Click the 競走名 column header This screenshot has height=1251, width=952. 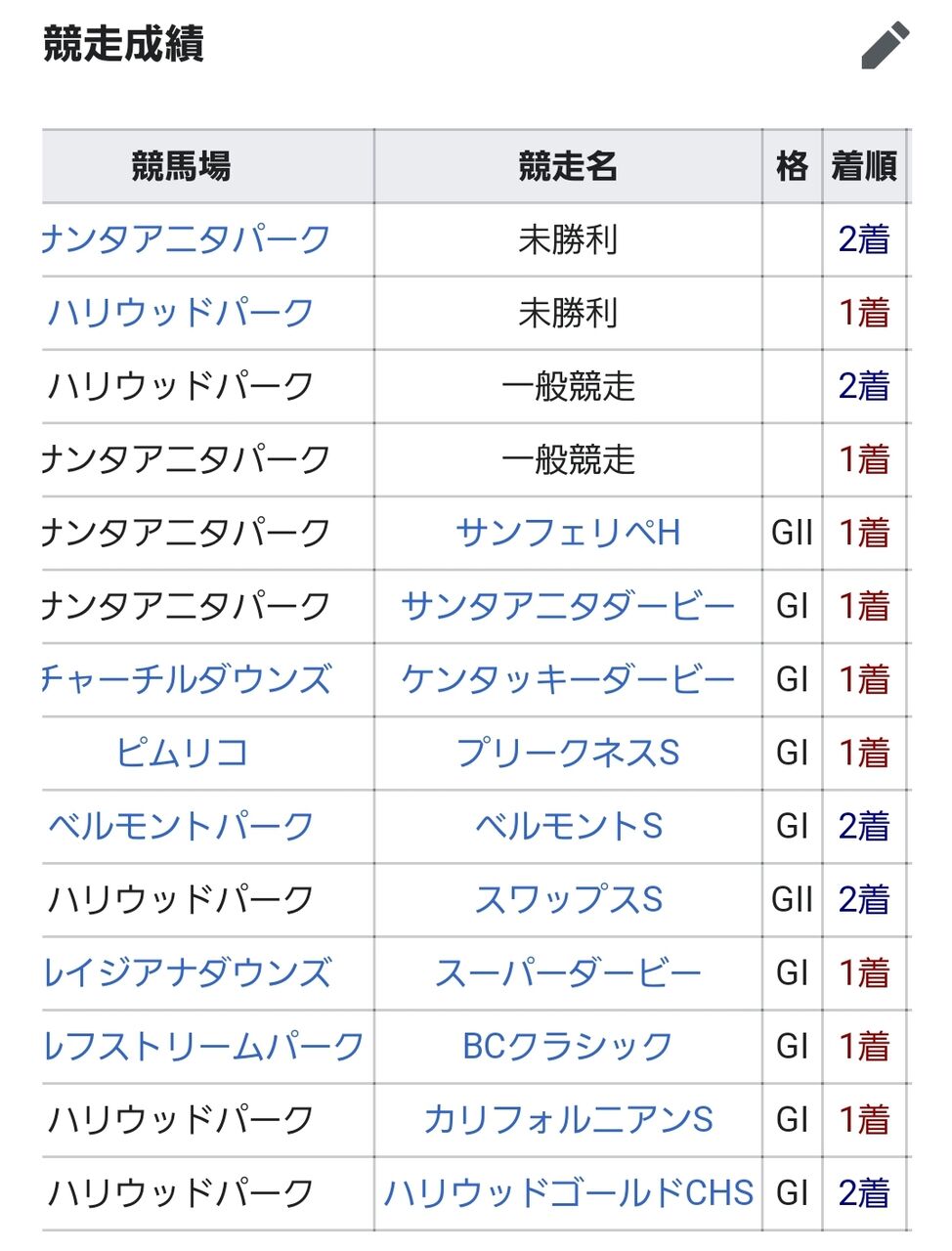tap(568, 166)
